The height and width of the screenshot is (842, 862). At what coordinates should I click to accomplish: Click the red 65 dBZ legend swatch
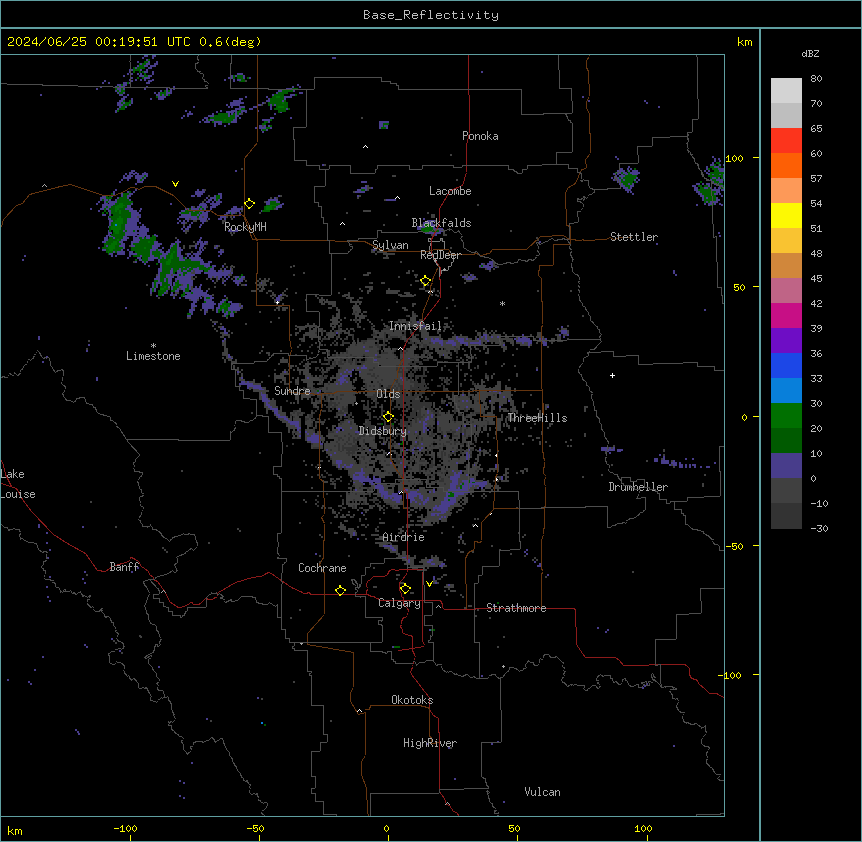coord(786,141)
